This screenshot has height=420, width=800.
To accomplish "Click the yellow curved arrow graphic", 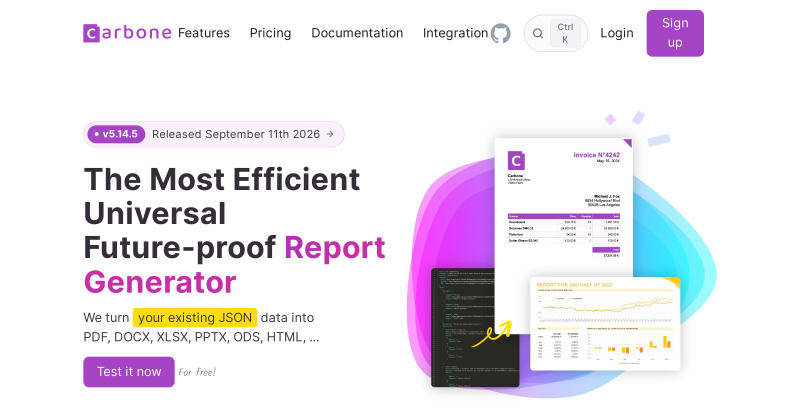I will (x=491, y=334).
